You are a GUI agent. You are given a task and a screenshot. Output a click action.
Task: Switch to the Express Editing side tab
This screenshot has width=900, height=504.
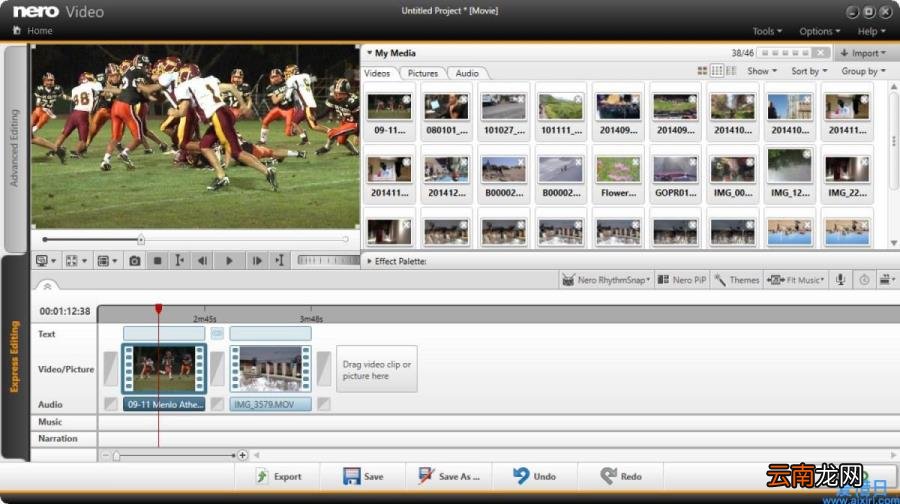pos(15,356)
